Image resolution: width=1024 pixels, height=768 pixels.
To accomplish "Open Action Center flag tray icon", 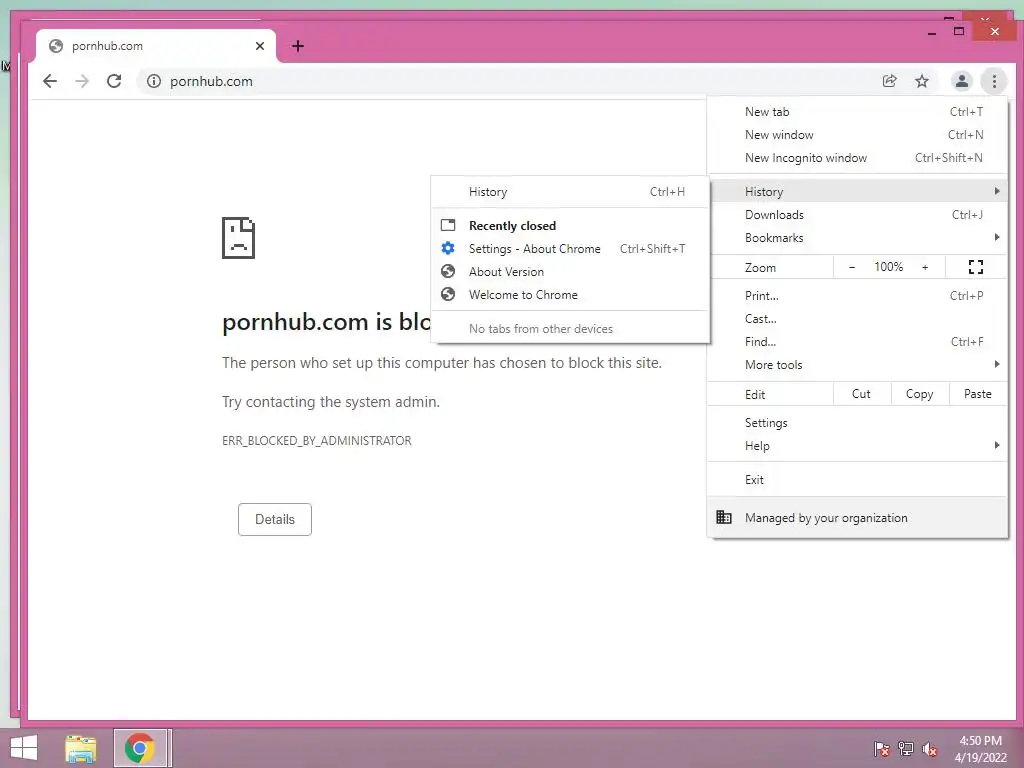I will (881, 748).
